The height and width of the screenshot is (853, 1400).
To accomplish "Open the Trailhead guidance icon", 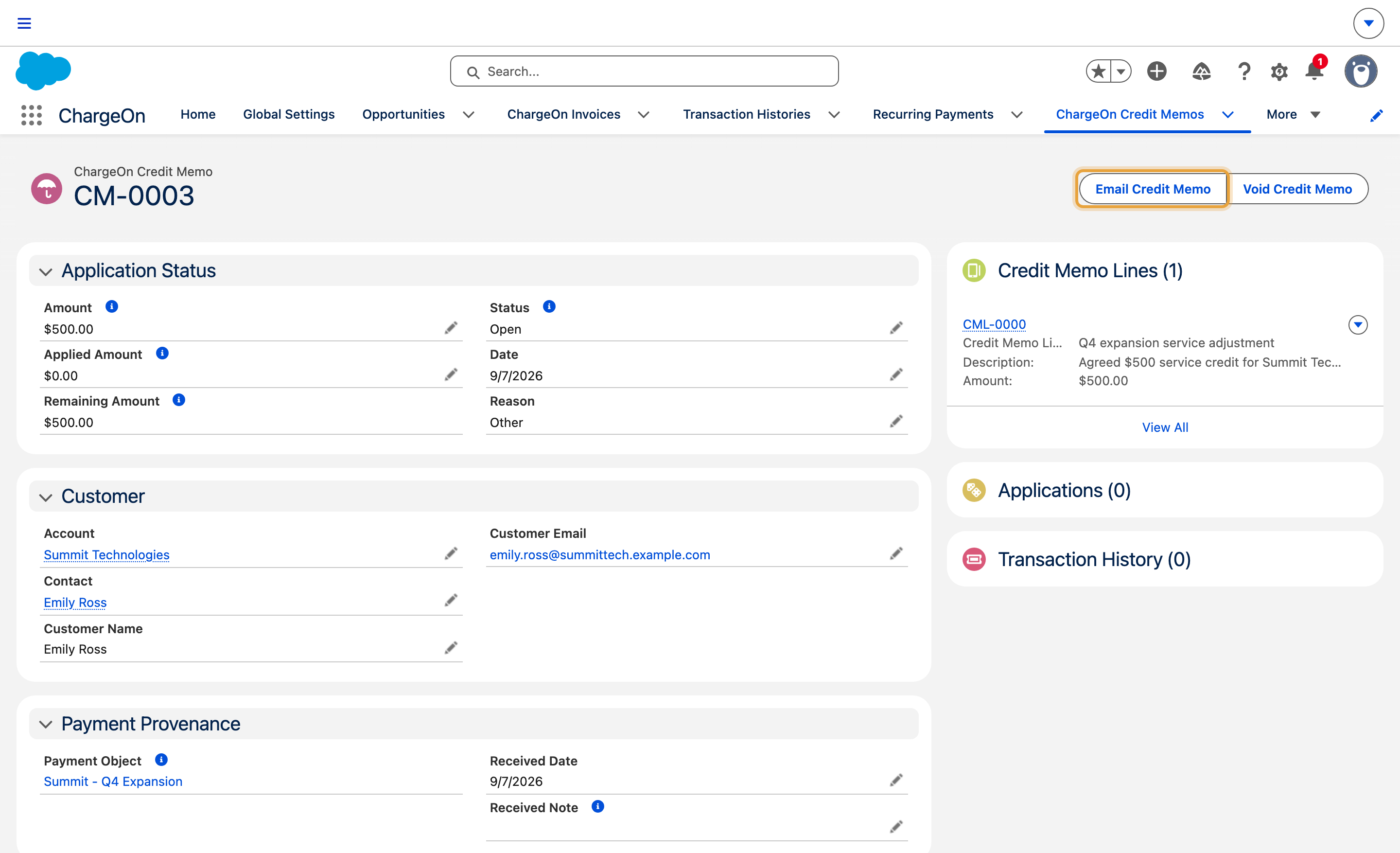I will pyautogui.click(x=1201, y=71).
